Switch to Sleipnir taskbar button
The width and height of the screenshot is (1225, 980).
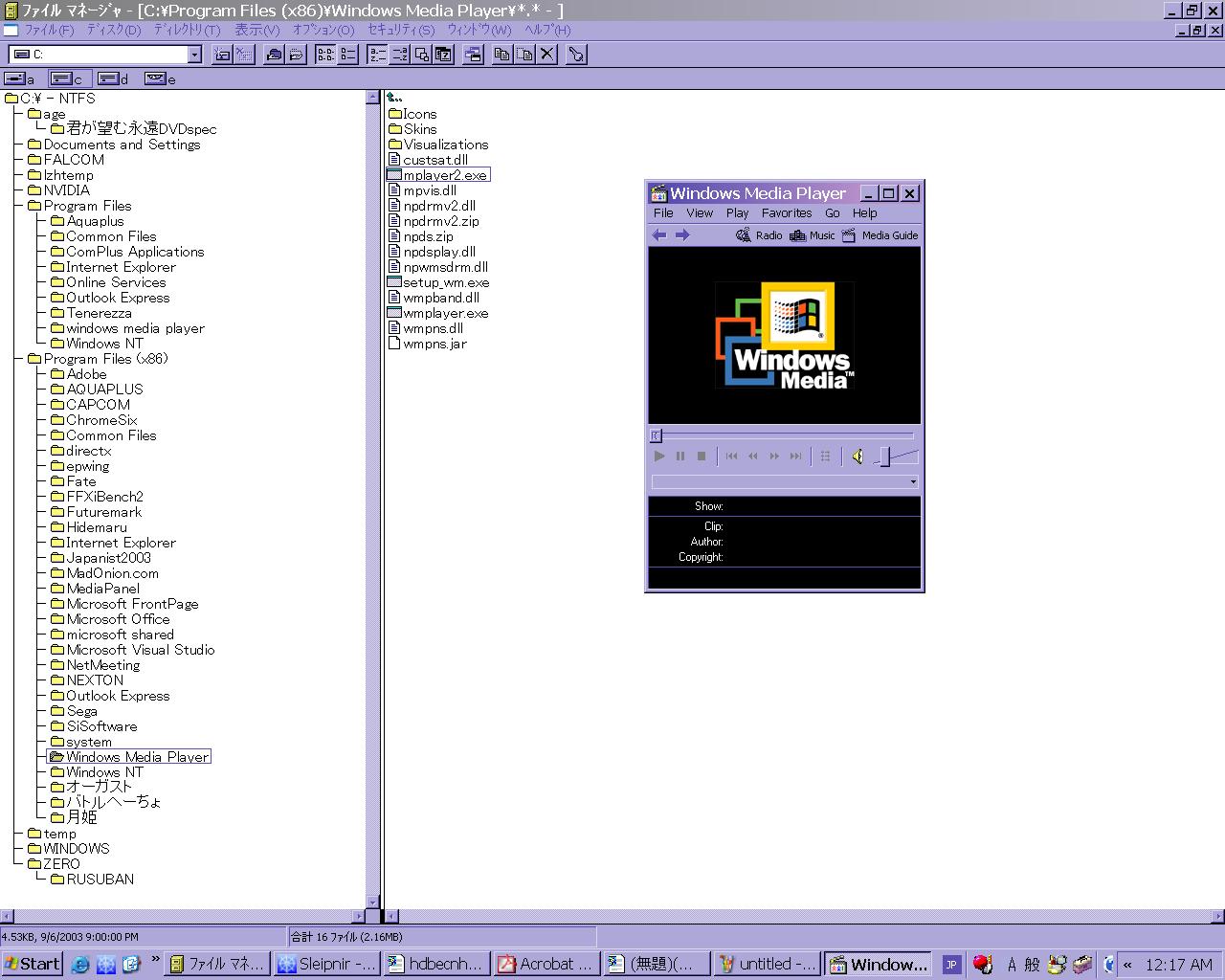(326, 964)
